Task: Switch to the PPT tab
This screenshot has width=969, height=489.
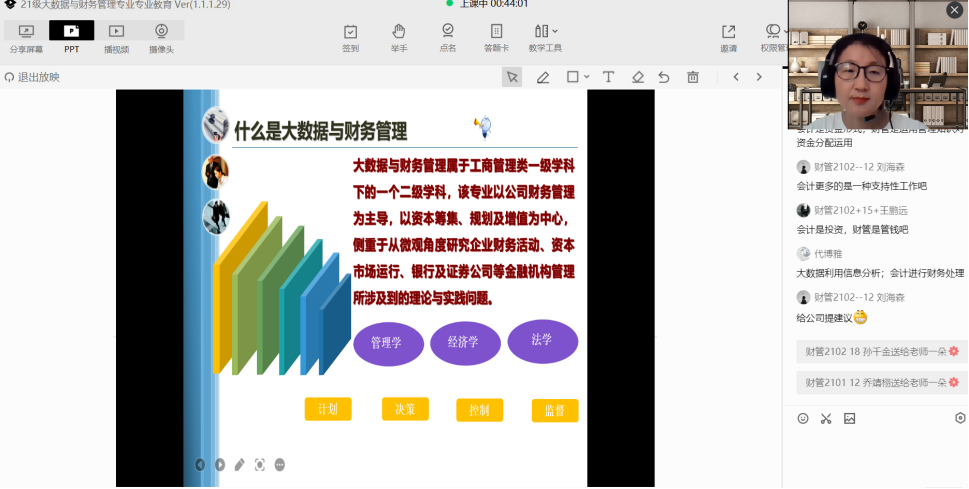Action: tap(72, 38)
